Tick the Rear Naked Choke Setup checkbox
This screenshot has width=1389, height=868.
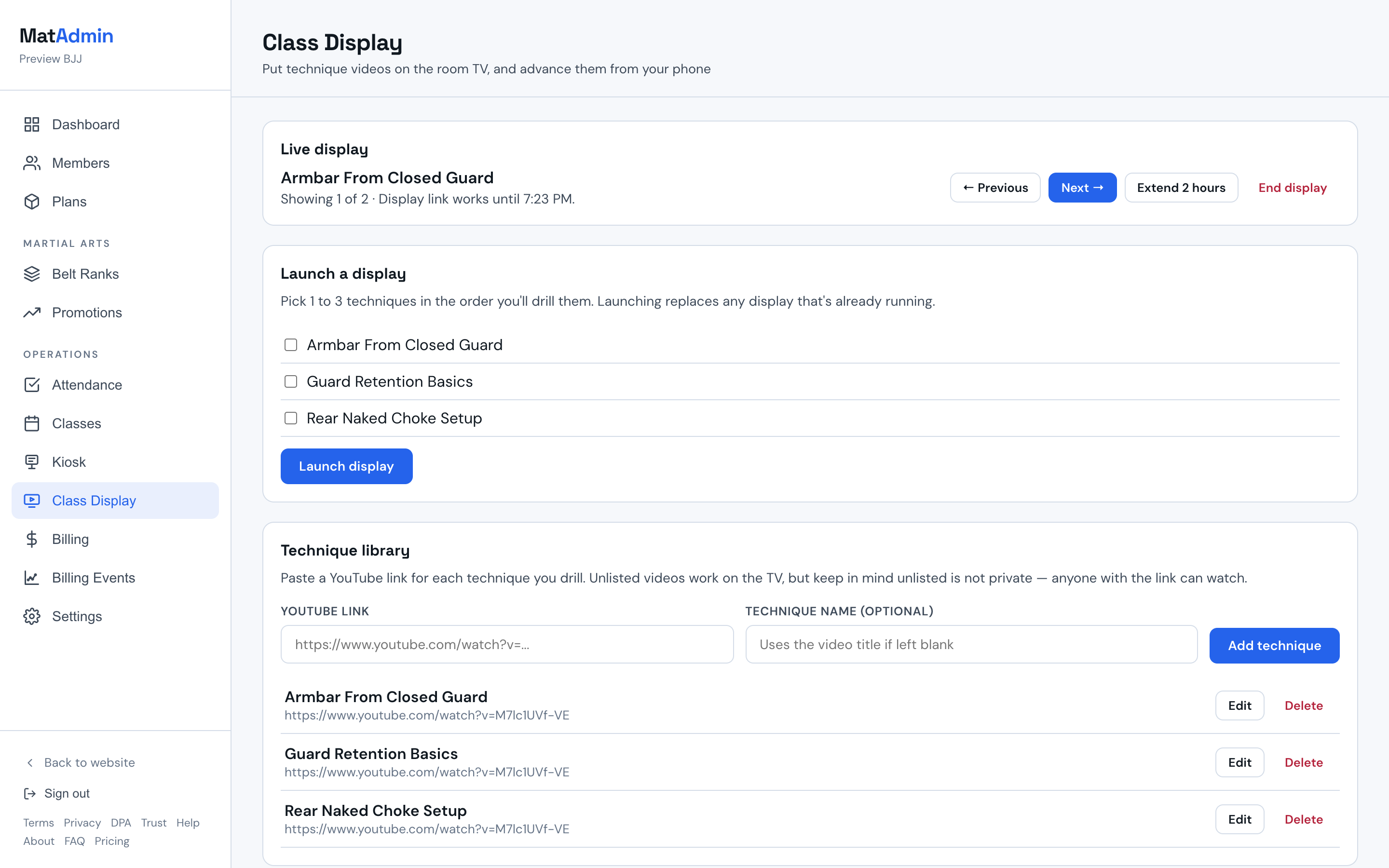point(291,418)
